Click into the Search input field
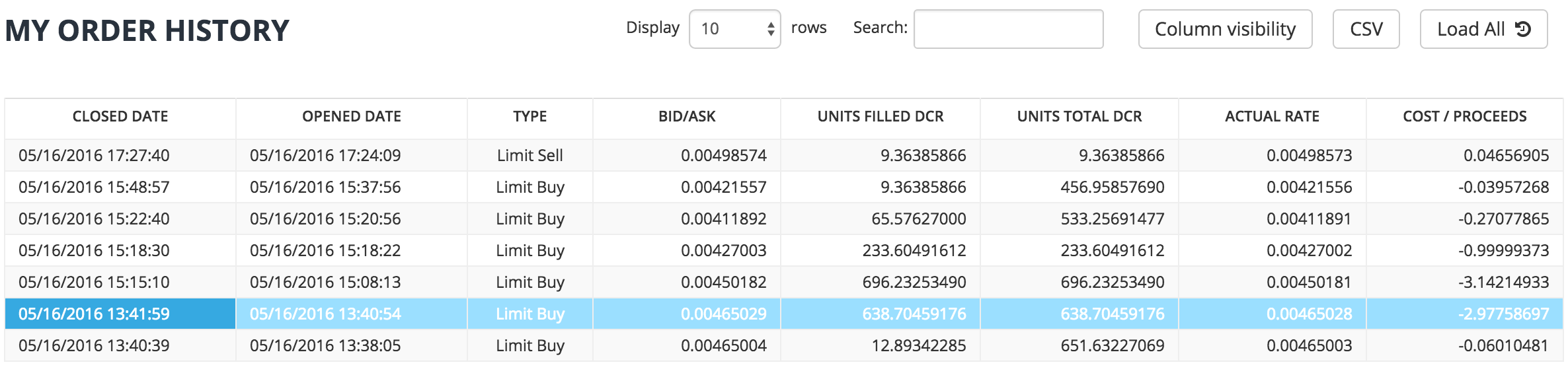The height and width of the screenshot is (375, 1568). click(1008, 29)
